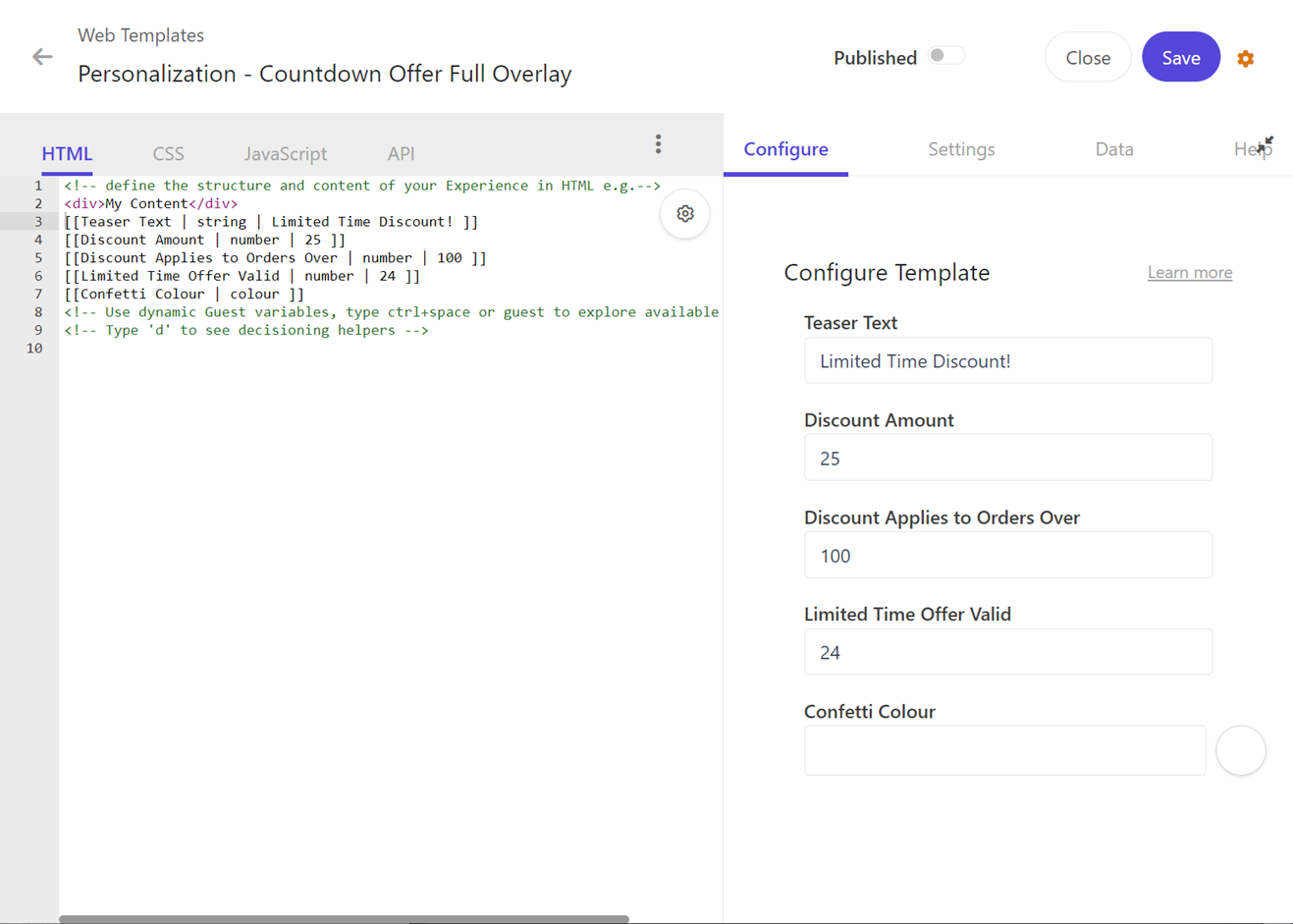Open the Confetti Colour round swatch
This screenshot has width=1293, height=924.
[1241, 750]
